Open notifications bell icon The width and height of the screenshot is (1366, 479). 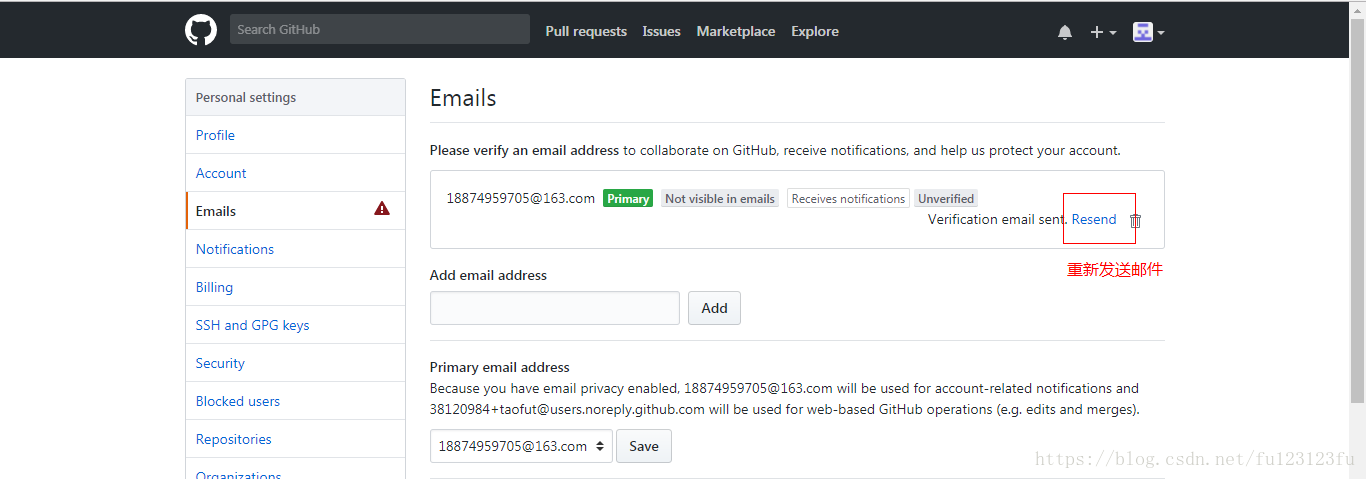pyautogui.click(x=1065, y=32)
